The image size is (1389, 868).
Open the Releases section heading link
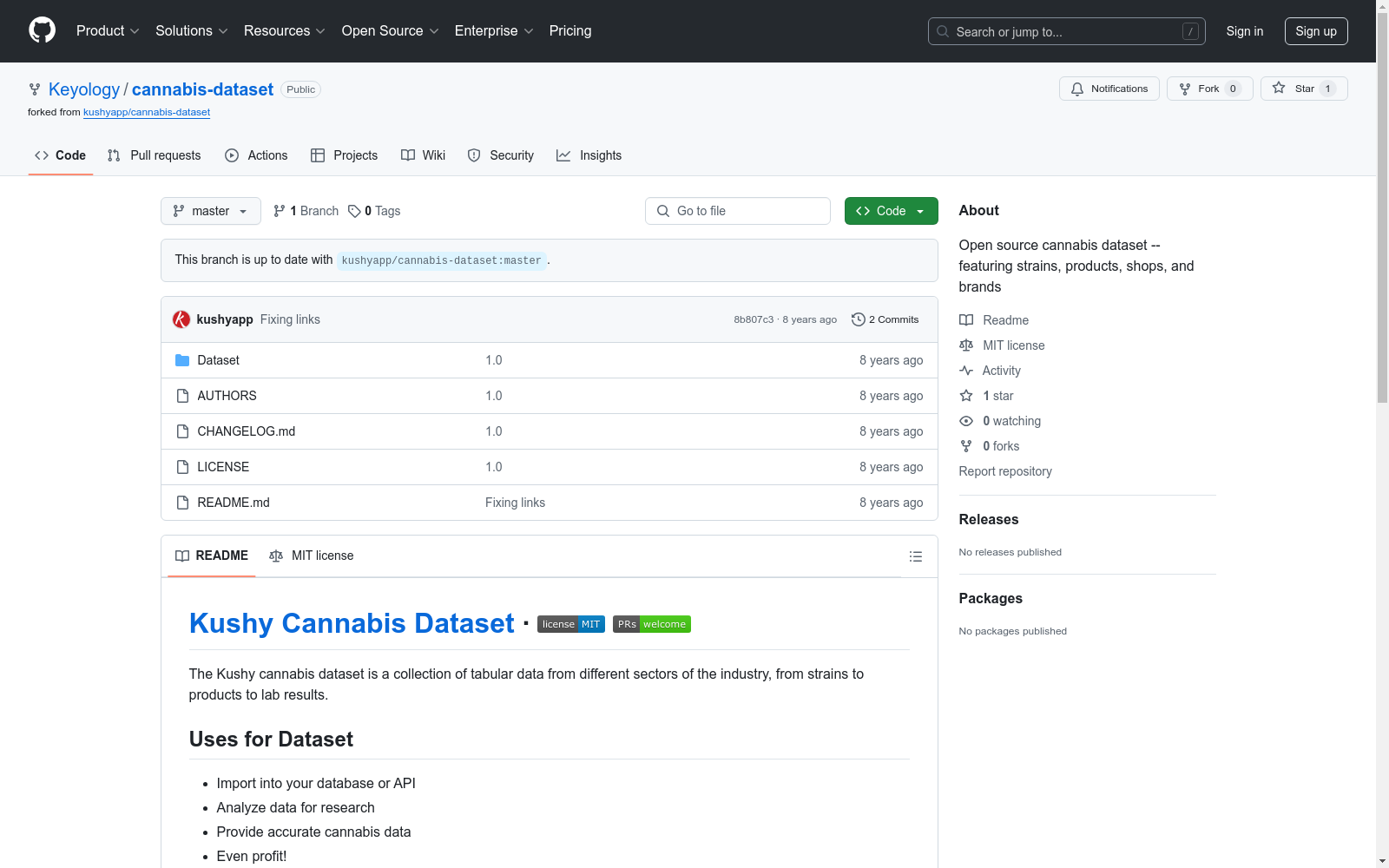point(989,519)
